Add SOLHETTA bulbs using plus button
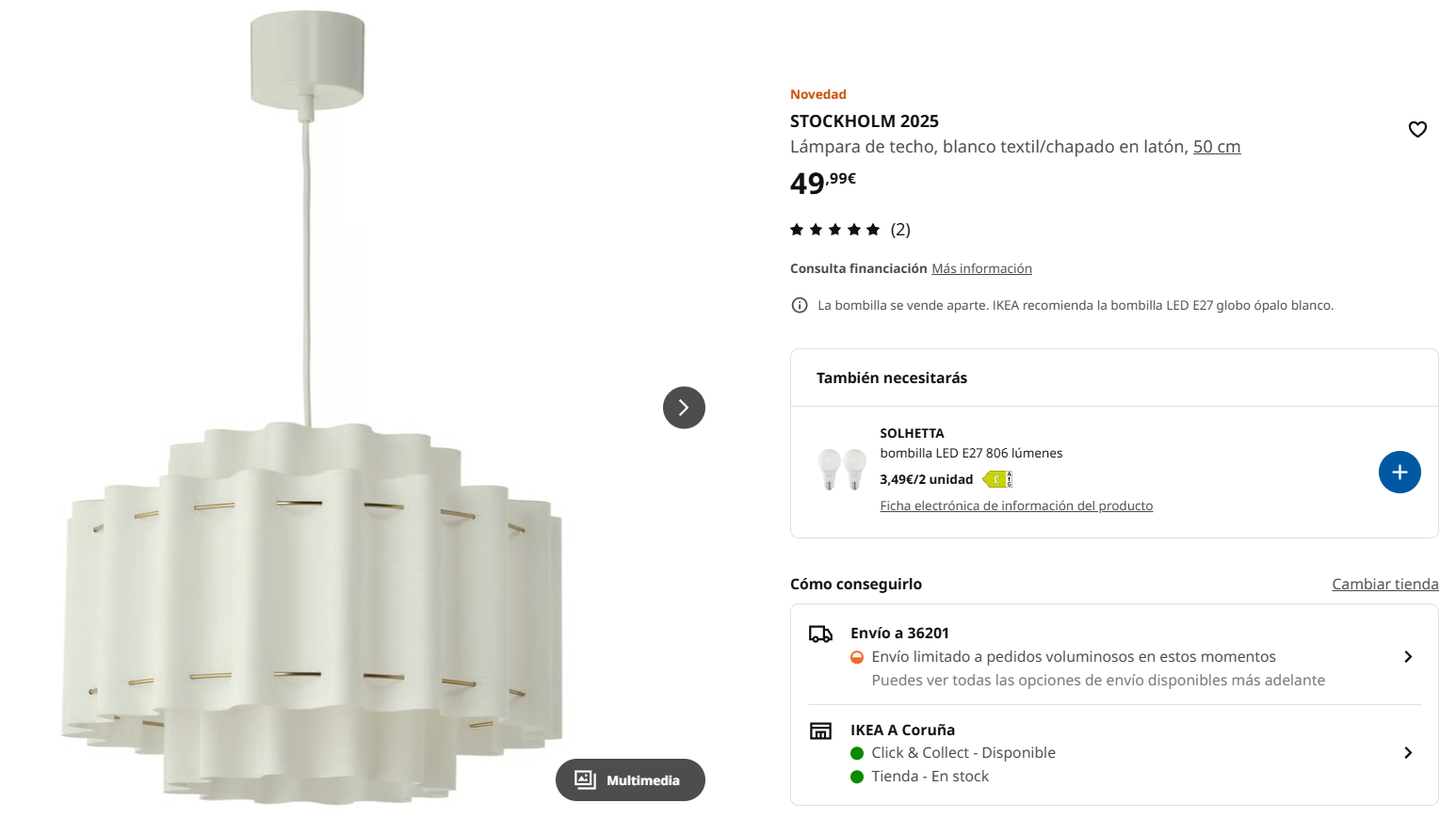 1399,472
